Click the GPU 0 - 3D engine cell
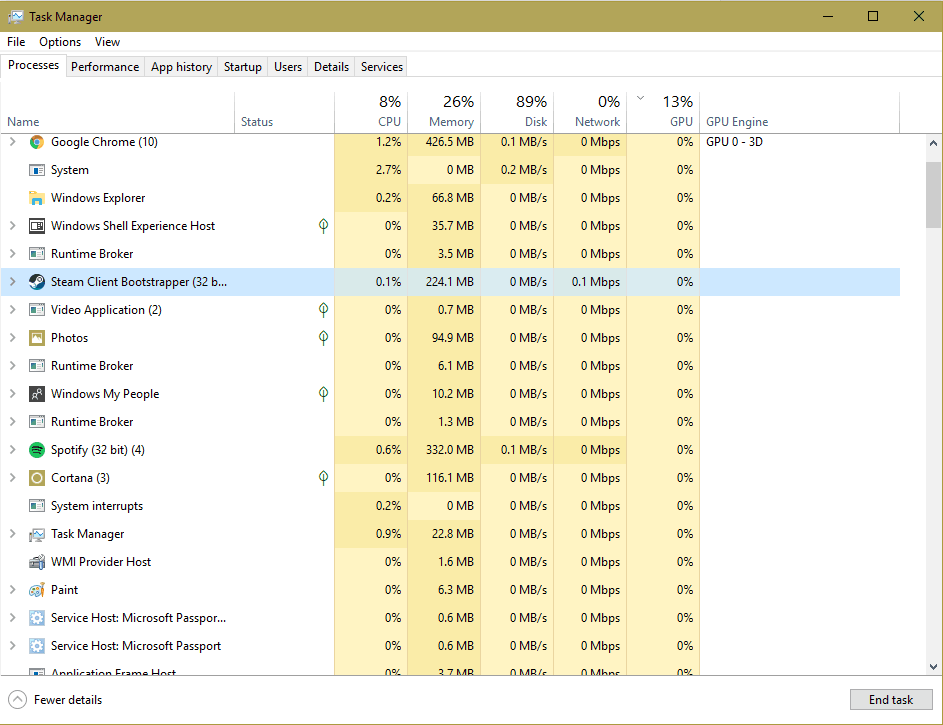The width and height of the screenshot is (943, 725). click(x=734, y=142)
